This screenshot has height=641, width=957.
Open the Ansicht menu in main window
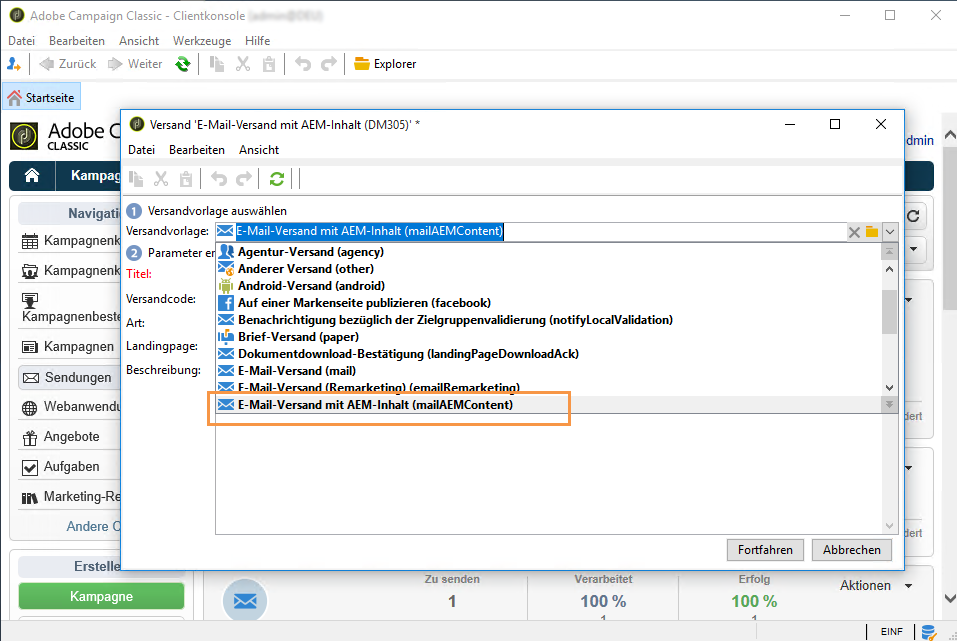point(139,41)
